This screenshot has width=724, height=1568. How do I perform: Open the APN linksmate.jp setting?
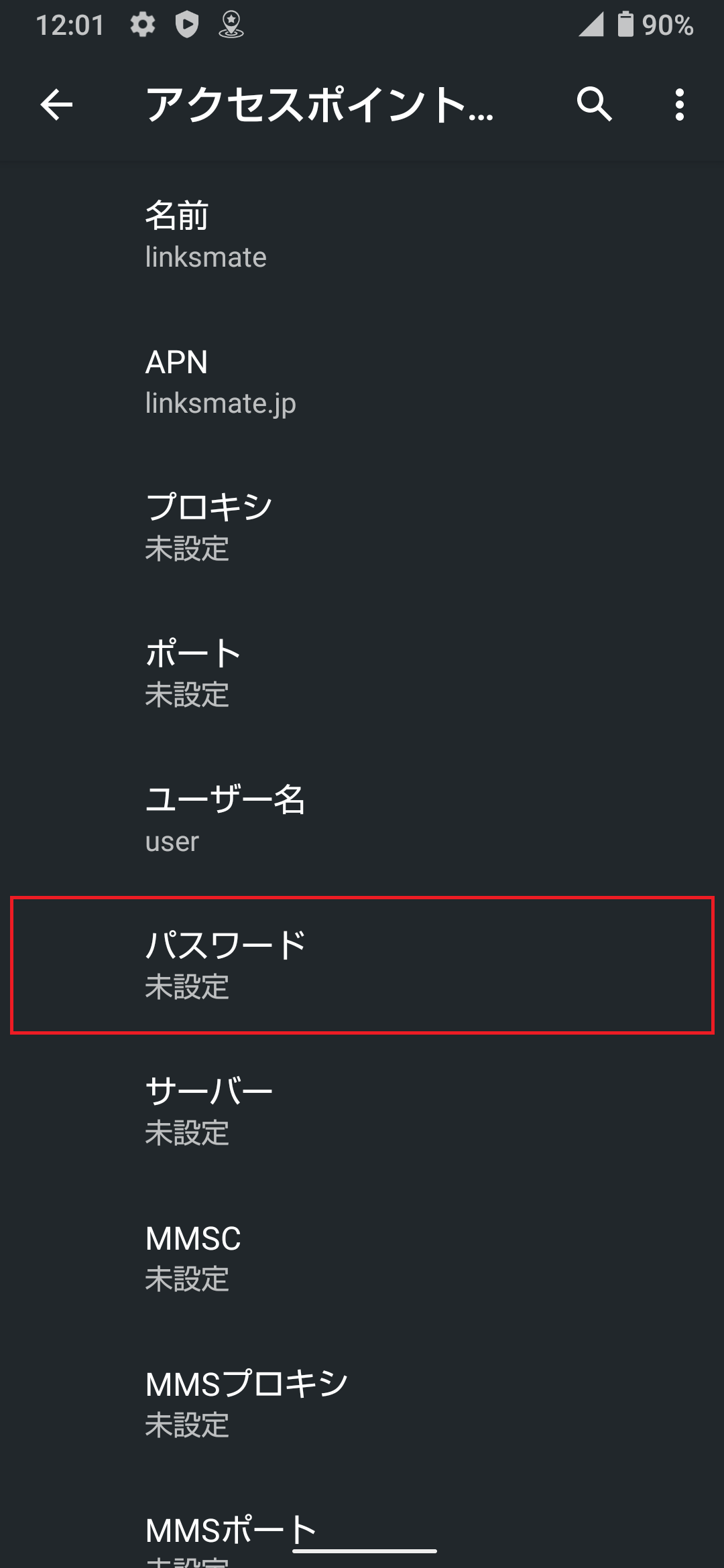(362, 381)
